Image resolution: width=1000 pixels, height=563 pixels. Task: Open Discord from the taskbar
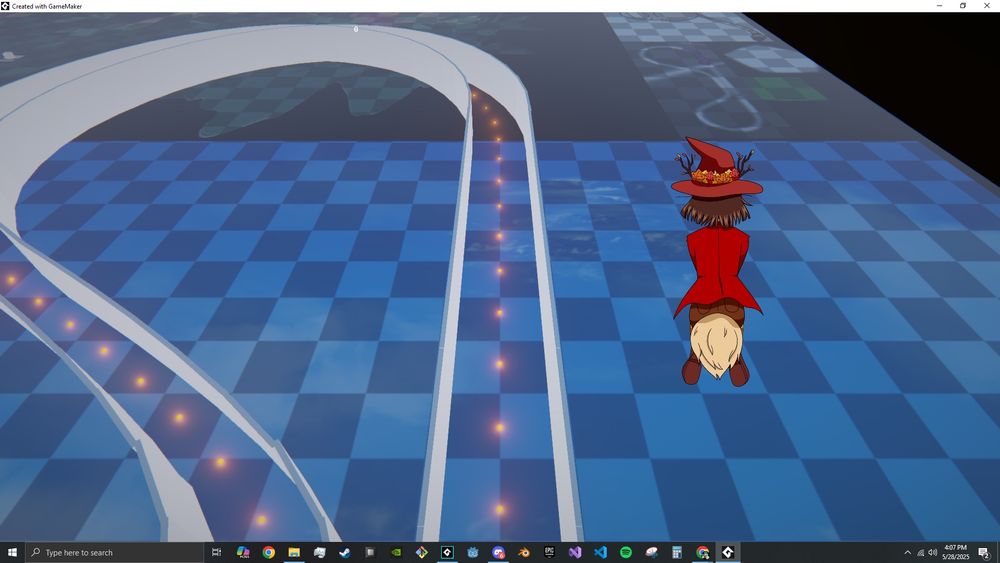498,552
